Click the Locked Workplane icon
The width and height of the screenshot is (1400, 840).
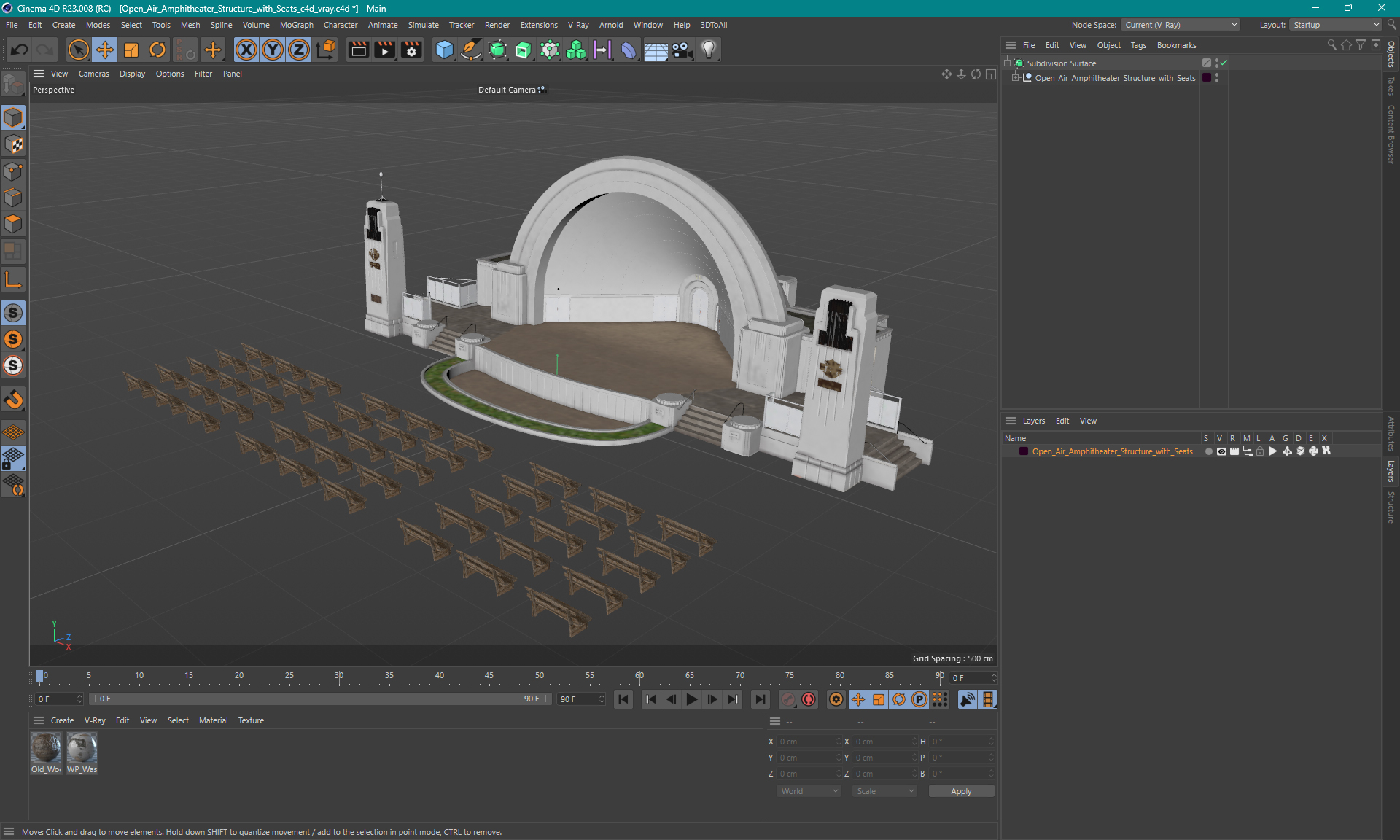pos(13,459)
